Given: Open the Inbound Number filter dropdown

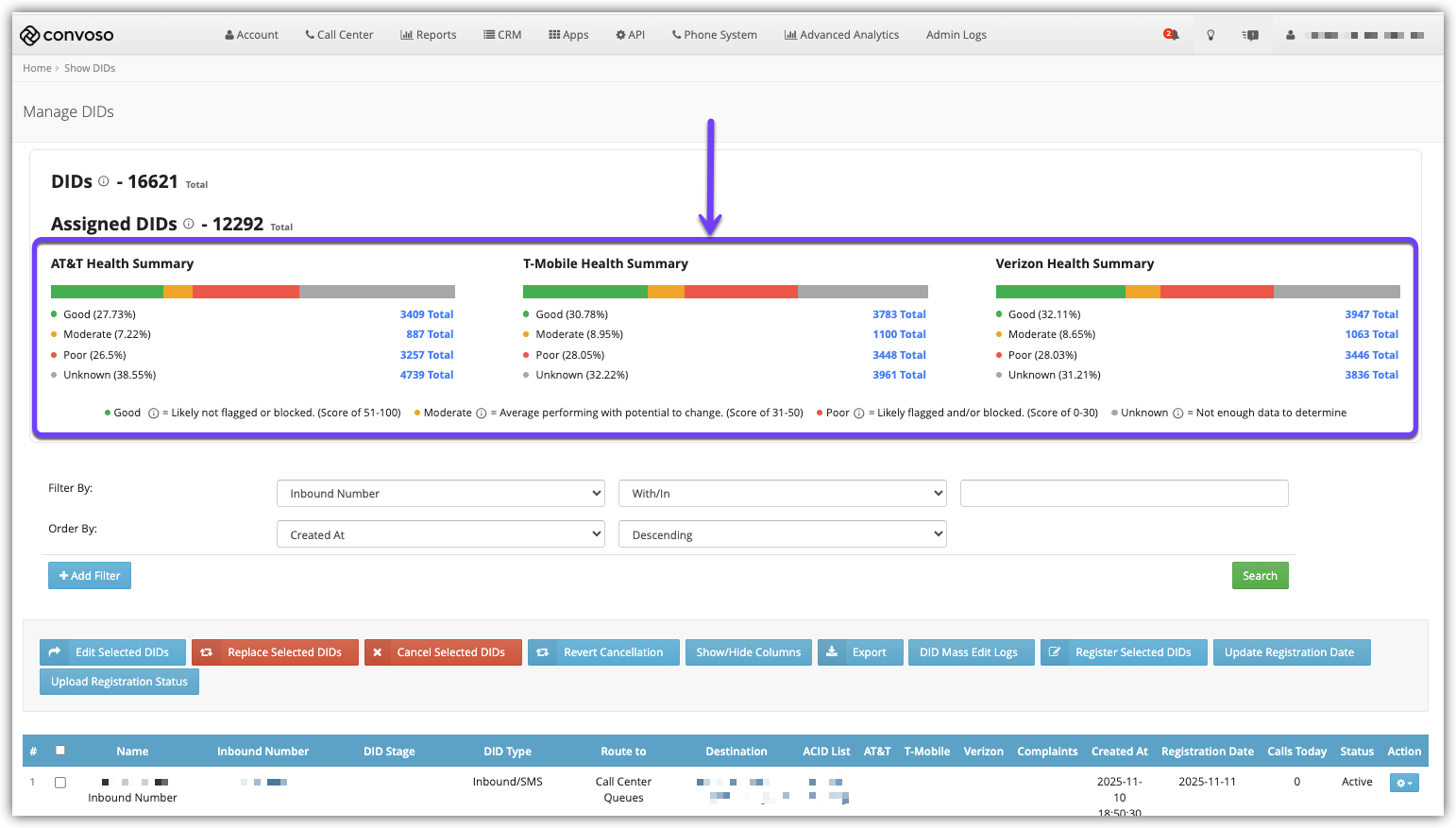Looking at the screenshot, I should 440,493.
